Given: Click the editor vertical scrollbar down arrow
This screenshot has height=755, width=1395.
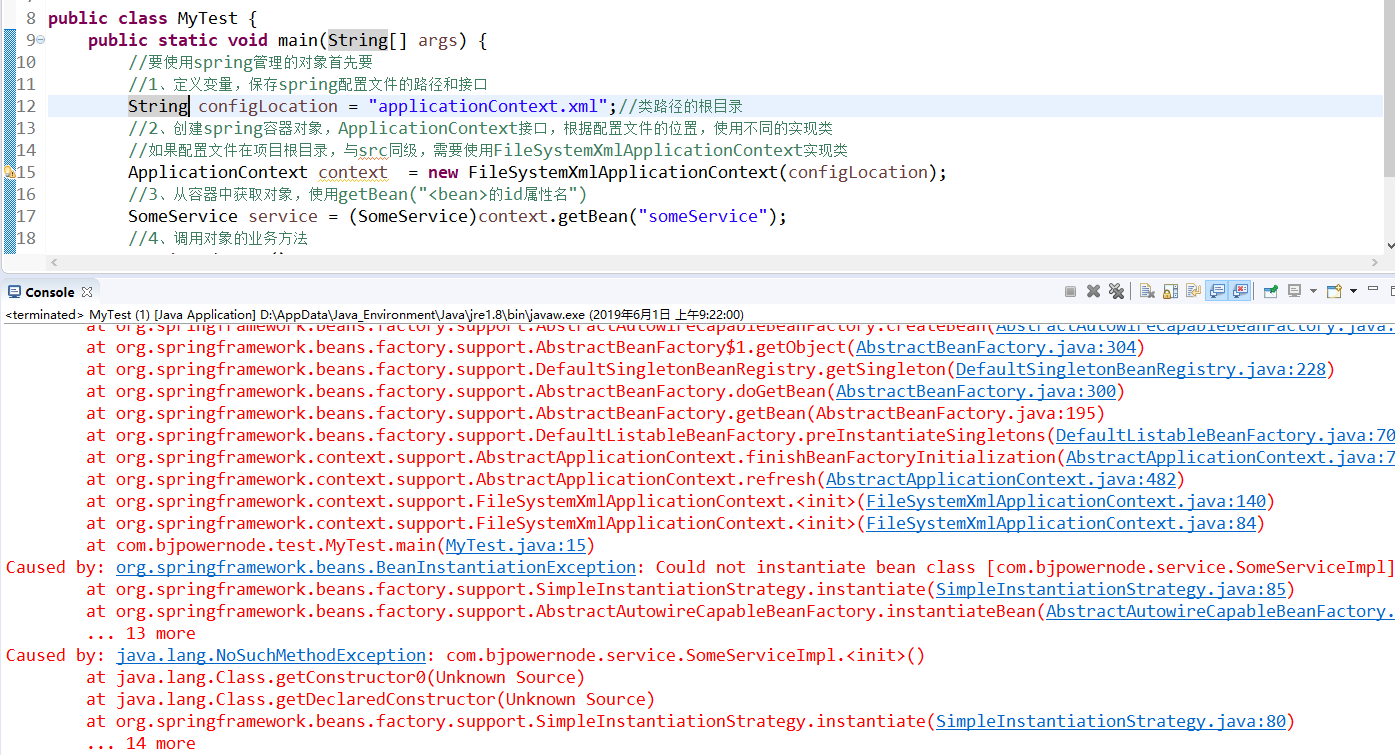Looking at the screenshot, I should pyautogui.click(x=1389, y=245).
